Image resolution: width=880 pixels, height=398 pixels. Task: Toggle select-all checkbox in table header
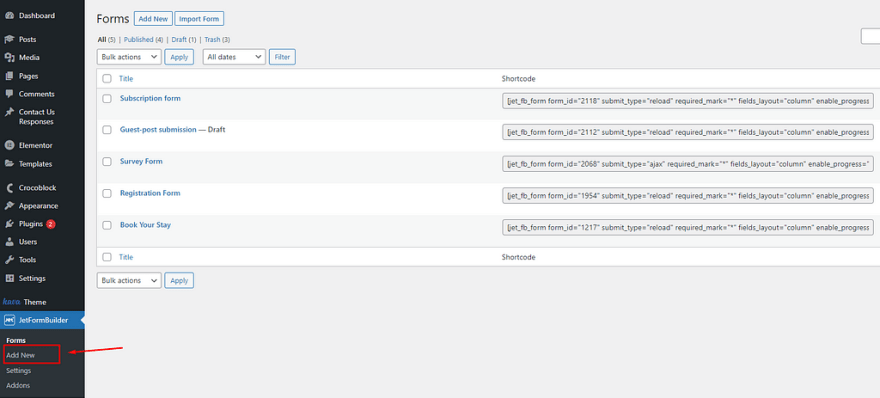point(107,79)
